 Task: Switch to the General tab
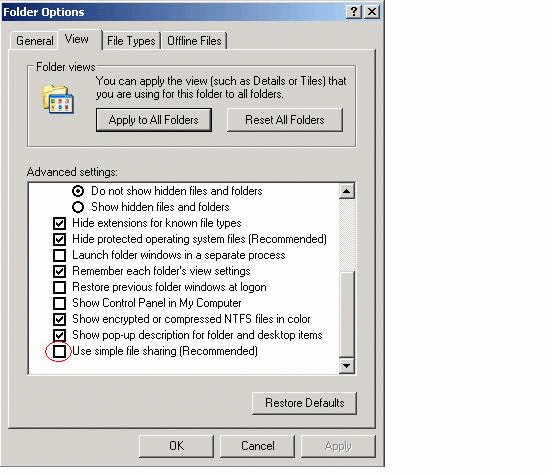pyautogui.click(x=35, y=41)
